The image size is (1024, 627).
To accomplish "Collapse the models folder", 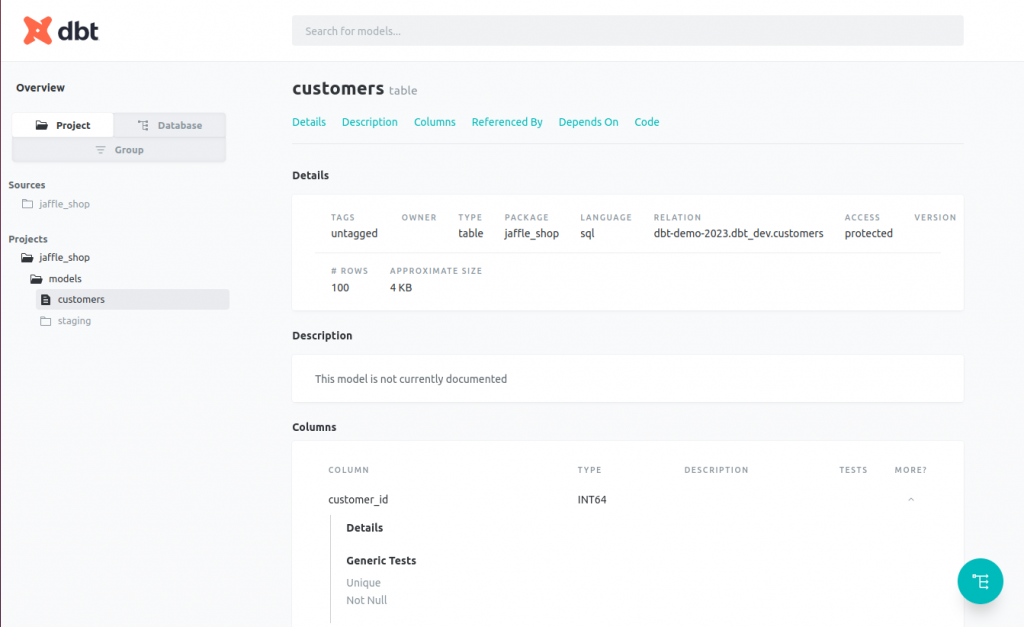I will point(65,279).
